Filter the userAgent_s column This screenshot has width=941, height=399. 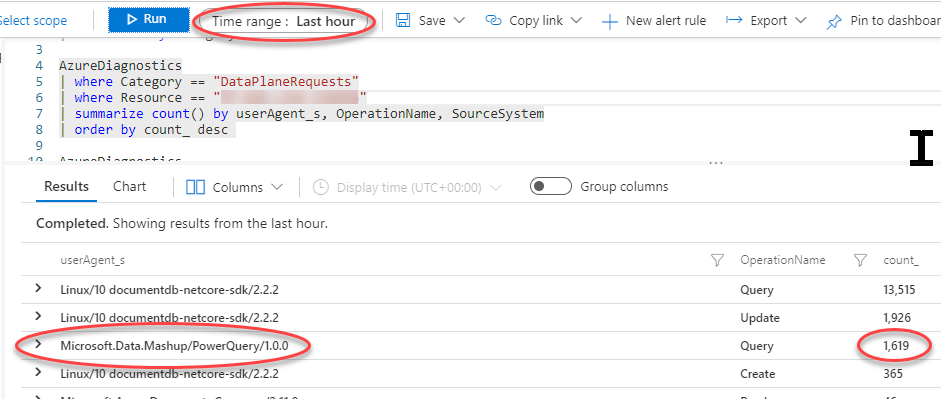click(717, 260)
